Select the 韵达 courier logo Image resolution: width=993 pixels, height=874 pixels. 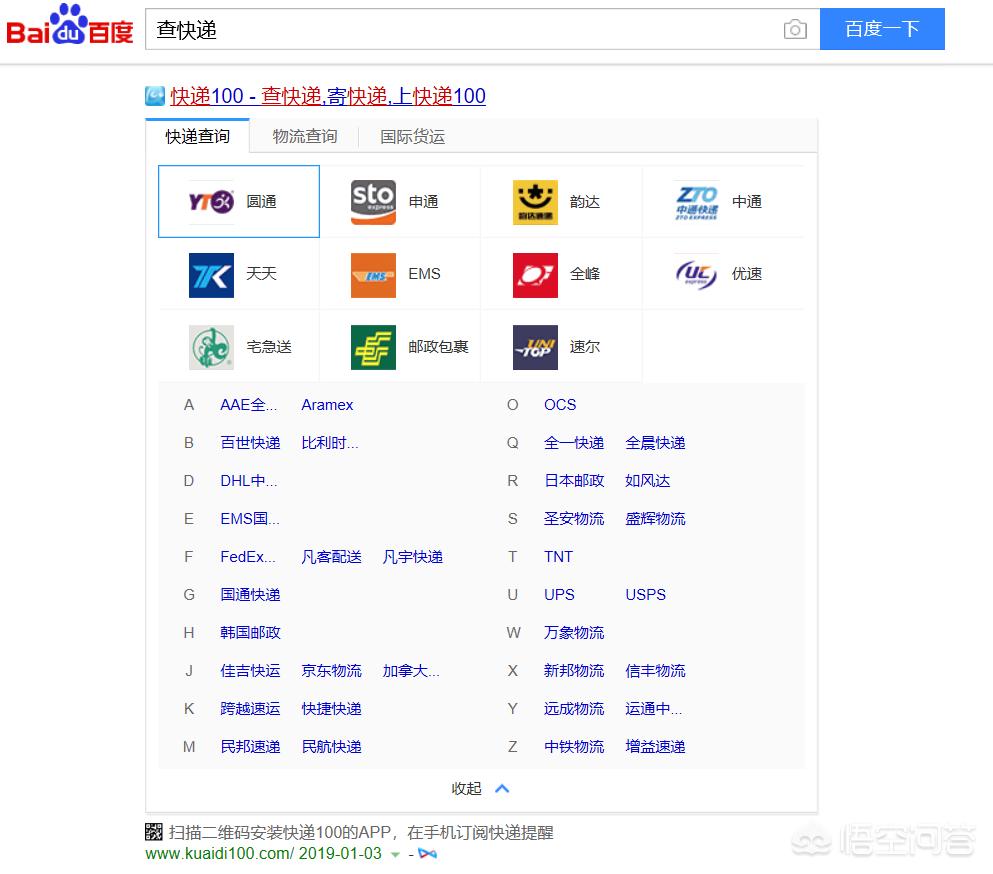point(535,202)
